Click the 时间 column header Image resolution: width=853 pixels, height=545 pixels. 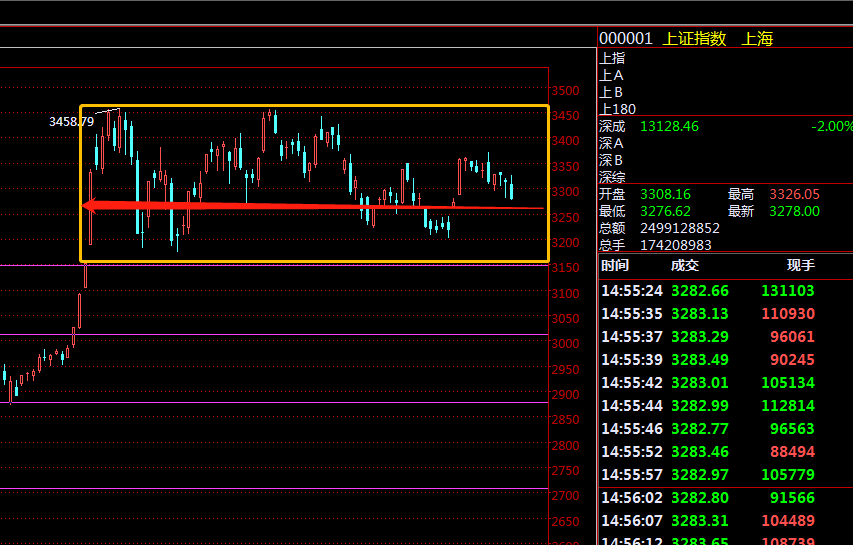point(615,265)
